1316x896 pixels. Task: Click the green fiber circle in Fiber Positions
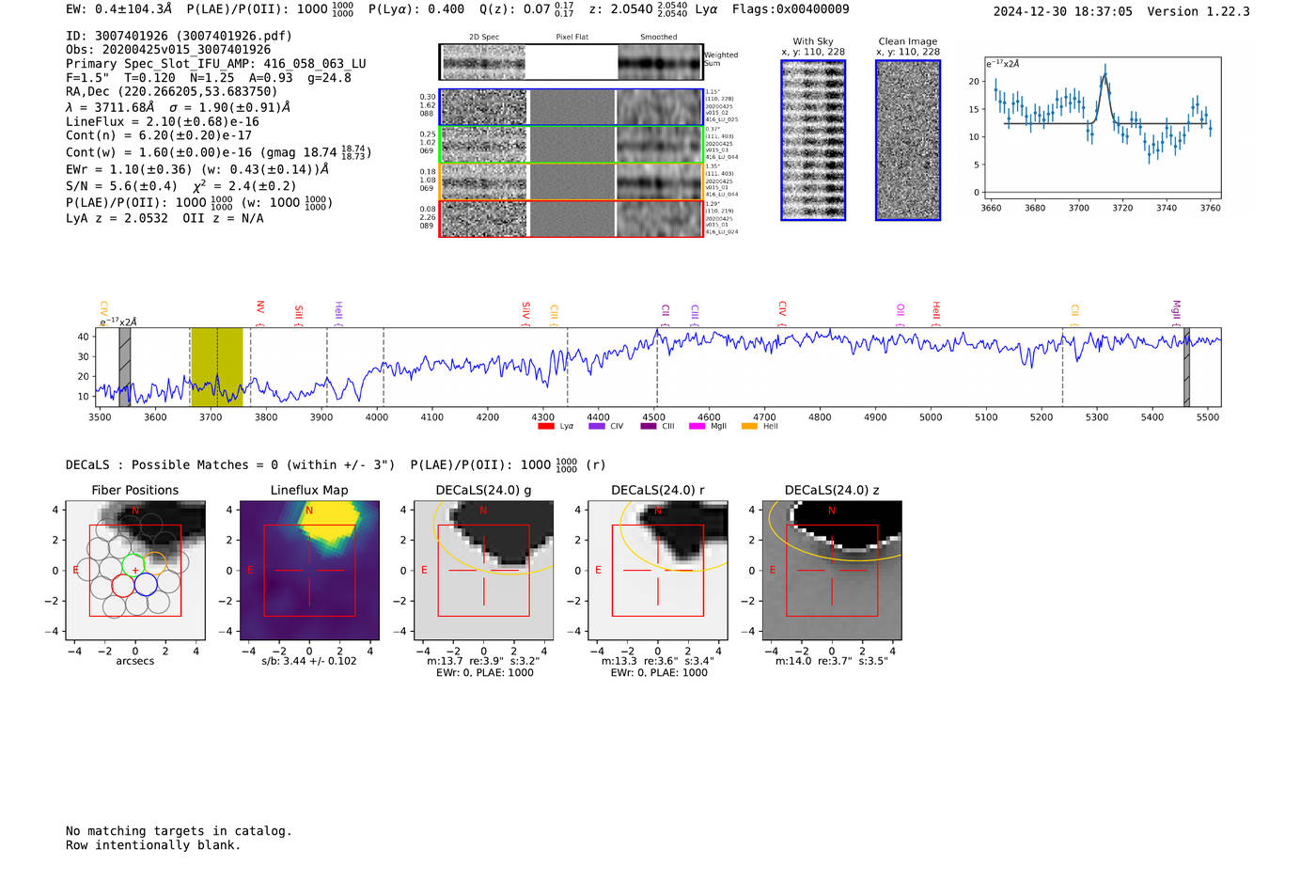click(133, 565)
